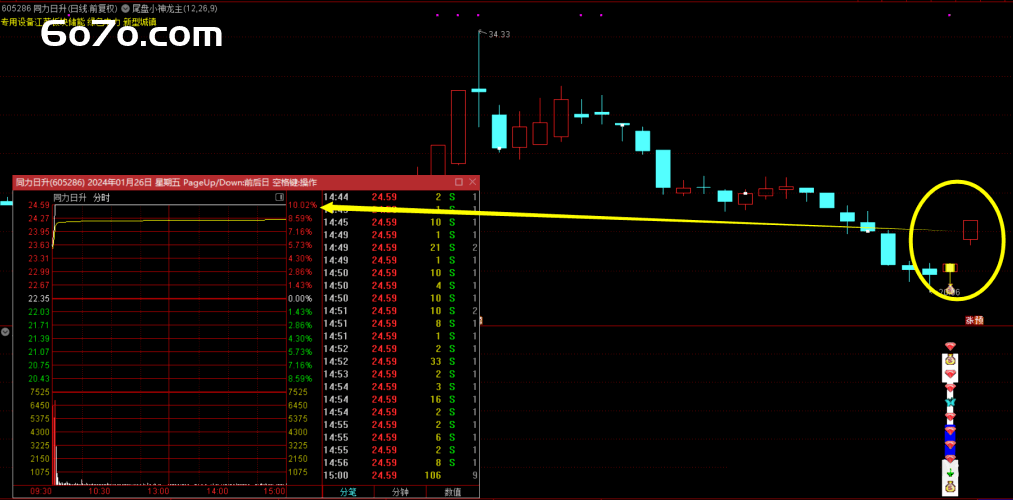This screenshot has width=1013, height=500.
Task: Click the money bag under the yellow candle
Action: [950, 288]
